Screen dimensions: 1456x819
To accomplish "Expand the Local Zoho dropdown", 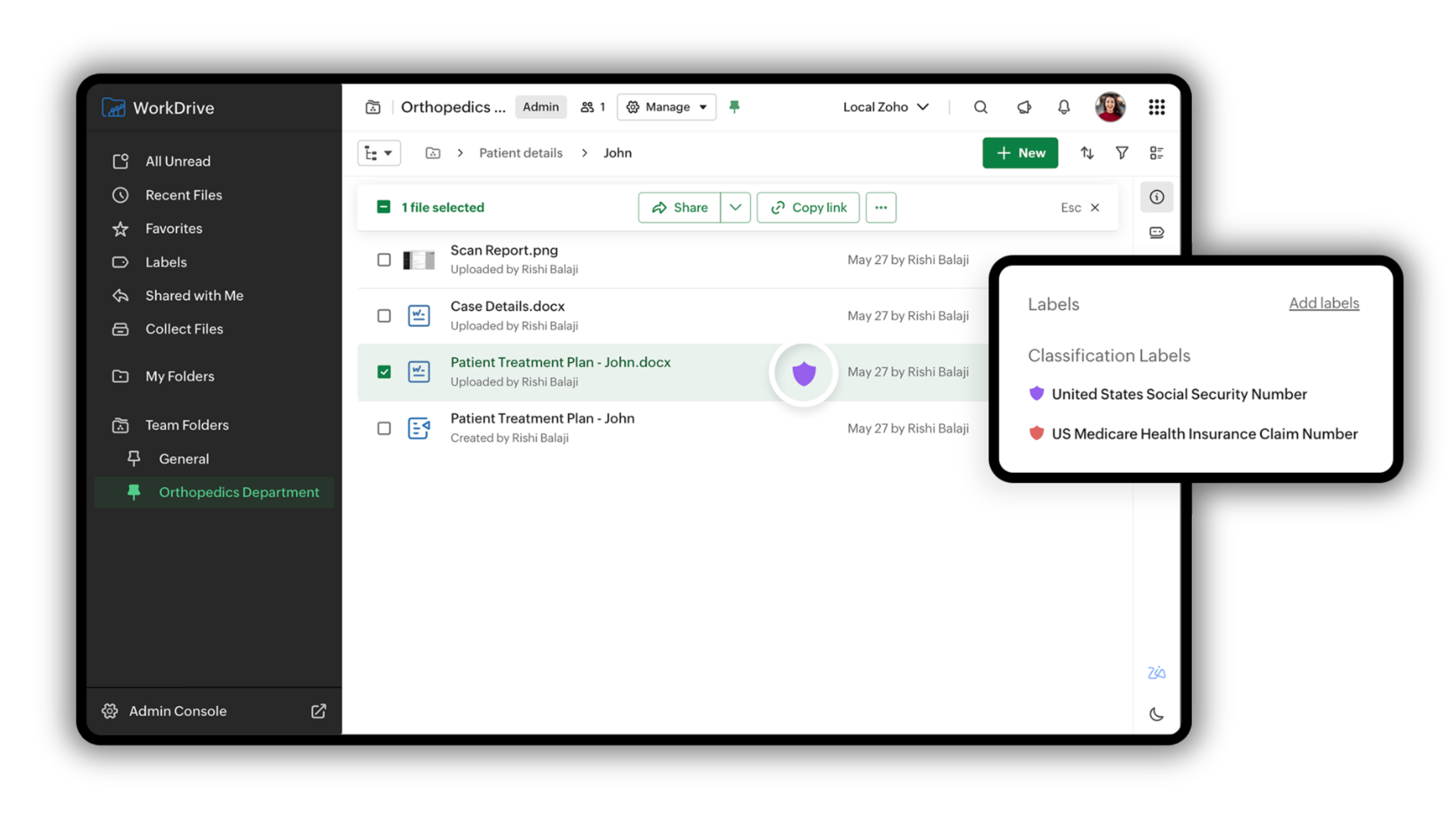I will point(885,107).
